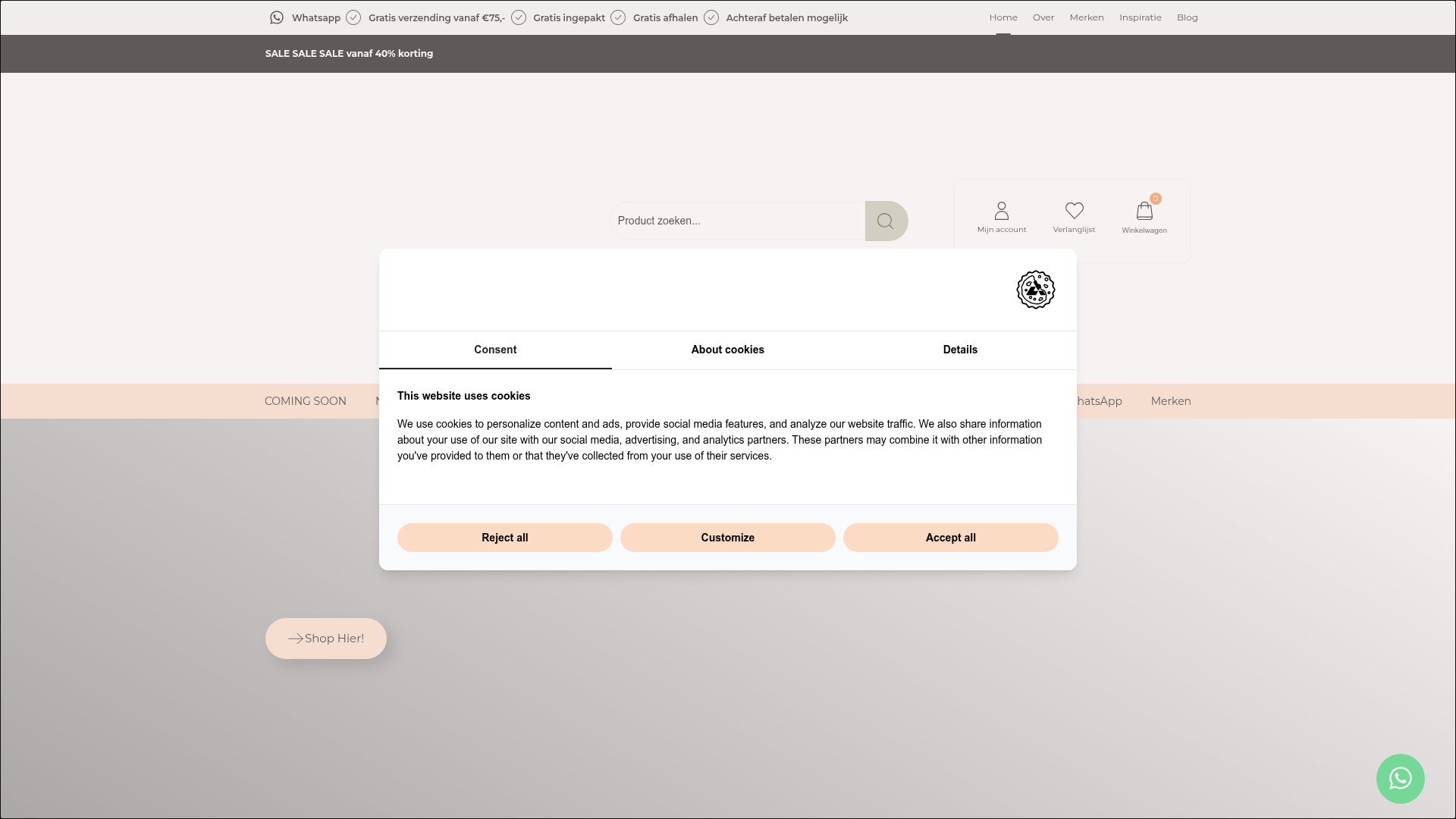Viewport: 1456px width, 819px height.
Task: Click the Whatsapp text link in the top bar
Action: pos(316,17)
